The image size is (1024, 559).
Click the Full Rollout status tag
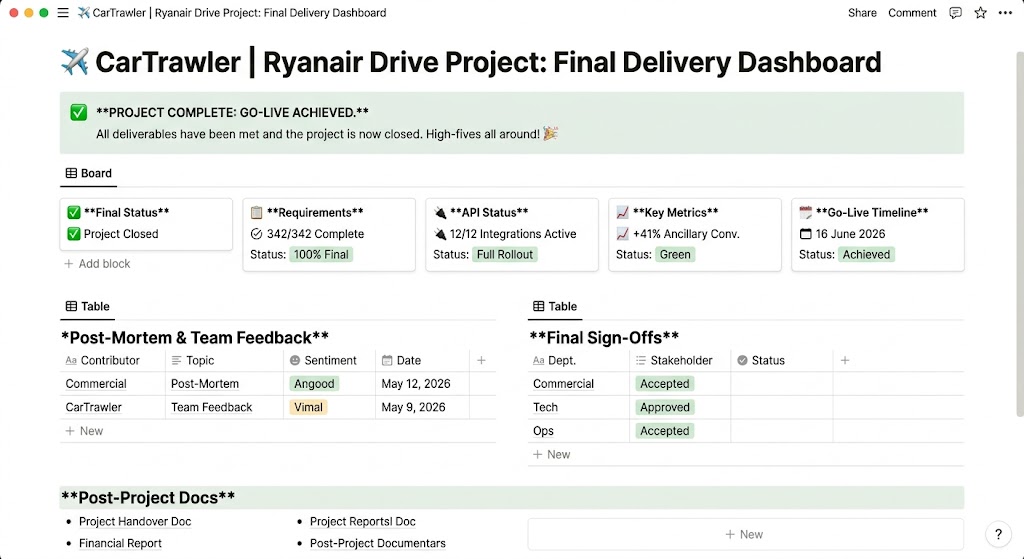coord(504,255)
